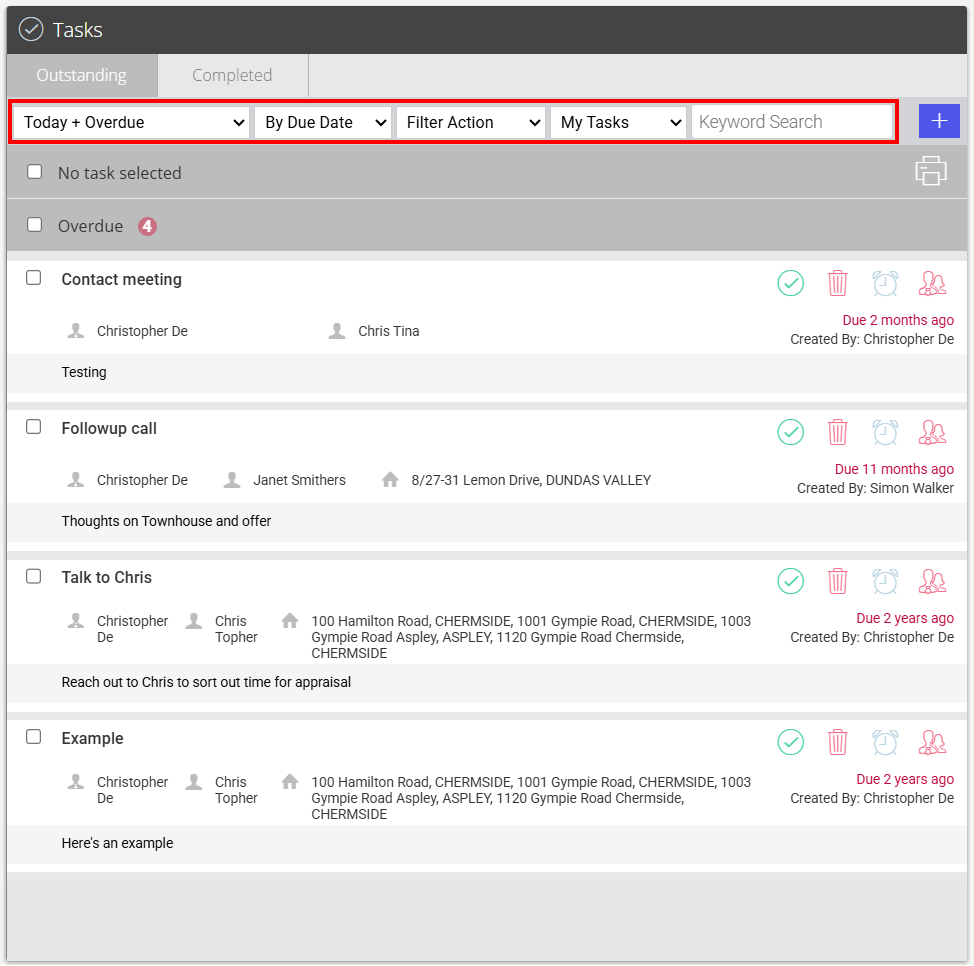Delete the Contact meeting task
Image resolution: width=974 pixels, height=966 pixels.
click(837, 283)
